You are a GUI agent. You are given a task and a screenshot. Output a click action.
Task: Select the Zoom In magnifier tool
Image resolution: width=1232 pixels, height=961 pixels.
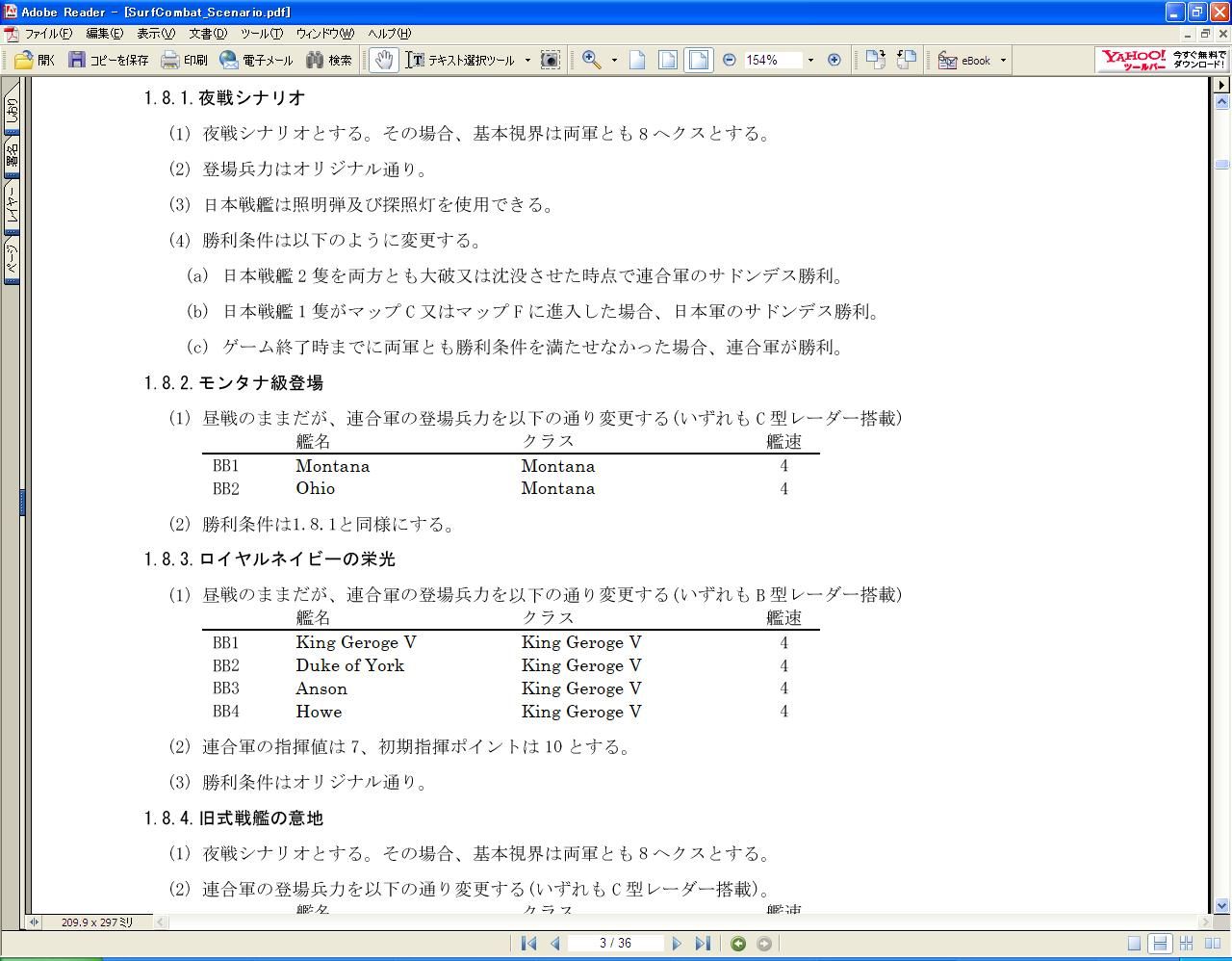tap(592, 60)
